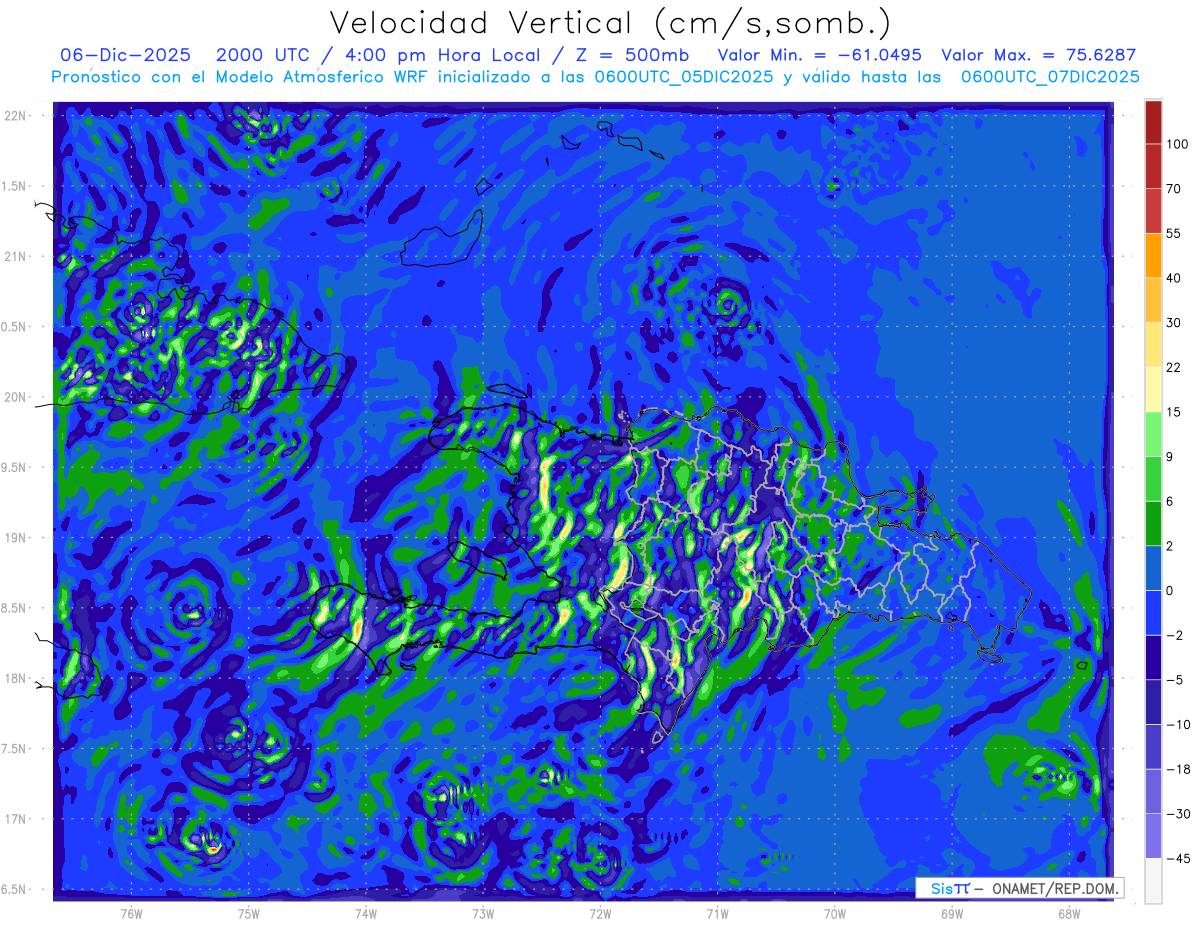Click the '71W' longitude label
The image size is (1200, 927).
pyautogui.click(x=717, y=913)
